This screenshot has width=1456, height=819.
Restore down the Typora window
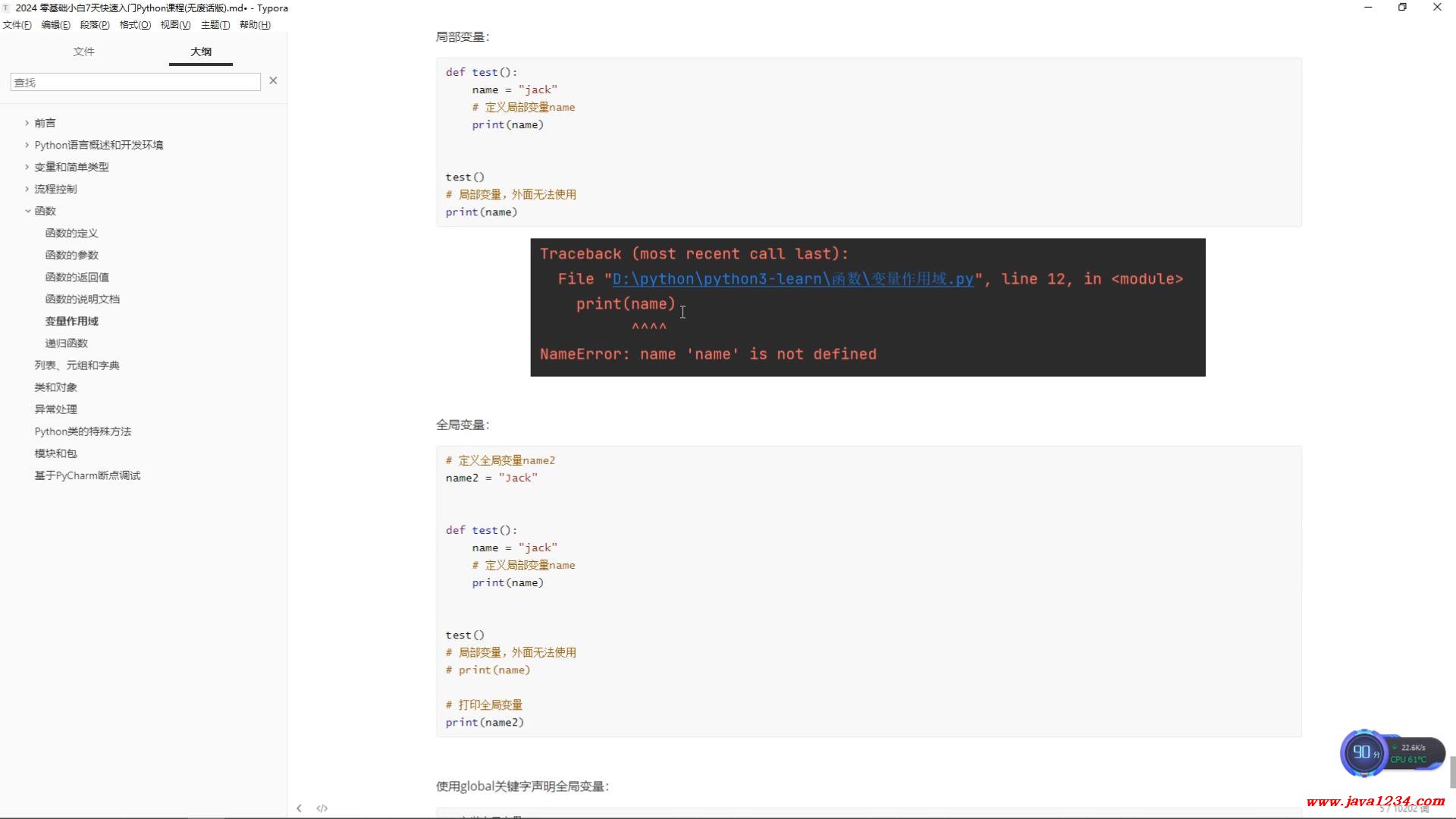1402,8
